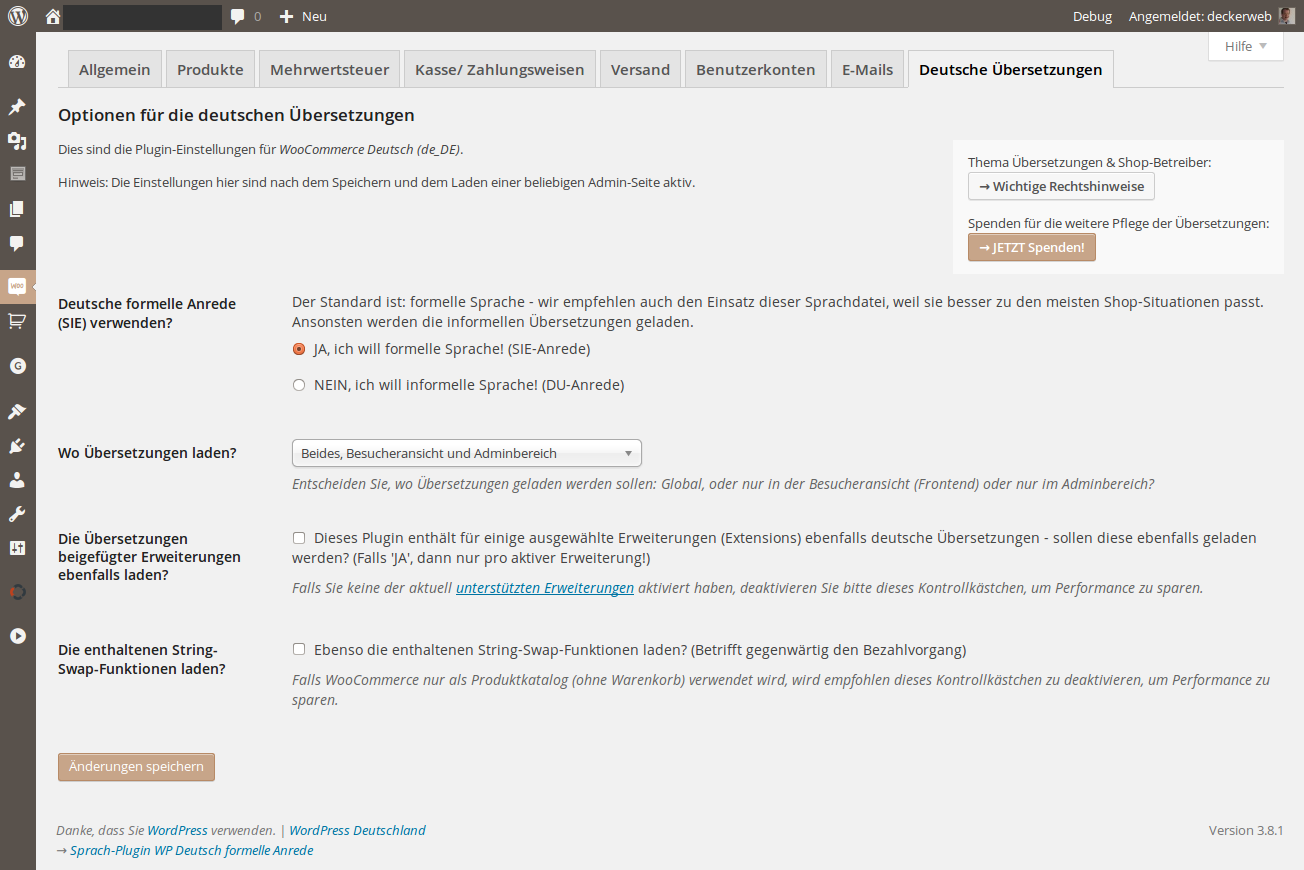Open the WooCommerce sidebar icon

pos(17,286)
